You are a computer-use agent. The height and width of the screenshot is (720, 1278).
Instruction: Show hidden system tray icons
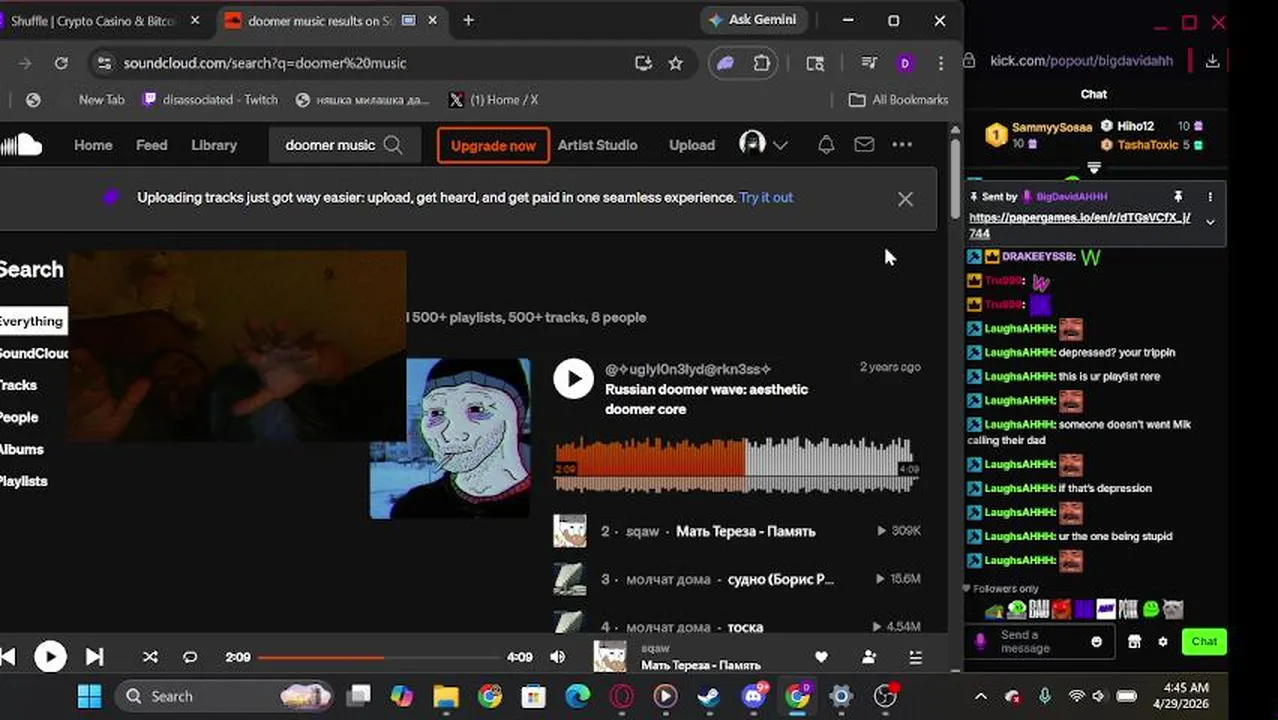pos(981,697)
